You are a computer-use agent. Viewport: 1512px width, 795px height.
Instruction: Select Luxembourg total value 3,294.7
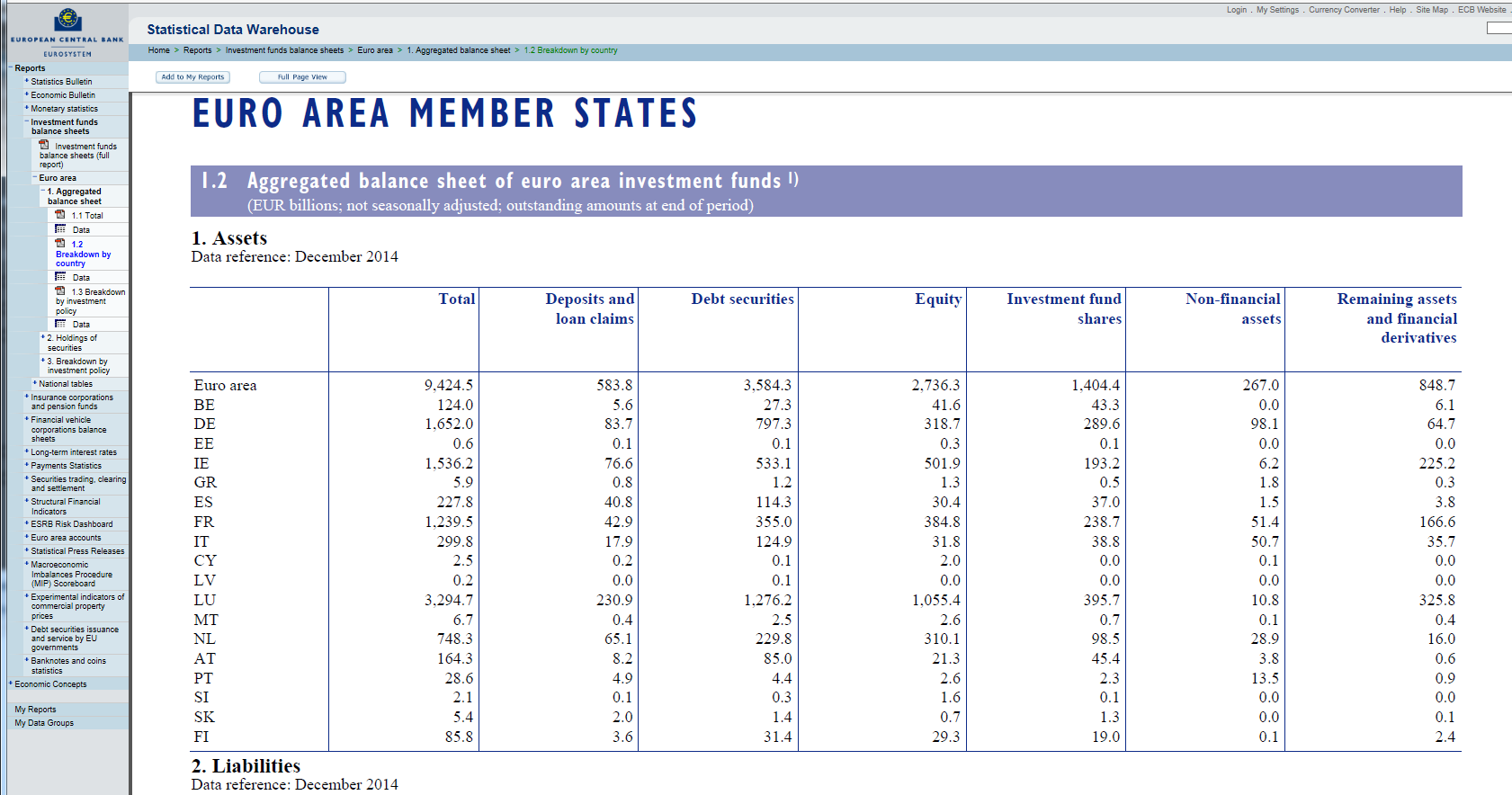449,600
